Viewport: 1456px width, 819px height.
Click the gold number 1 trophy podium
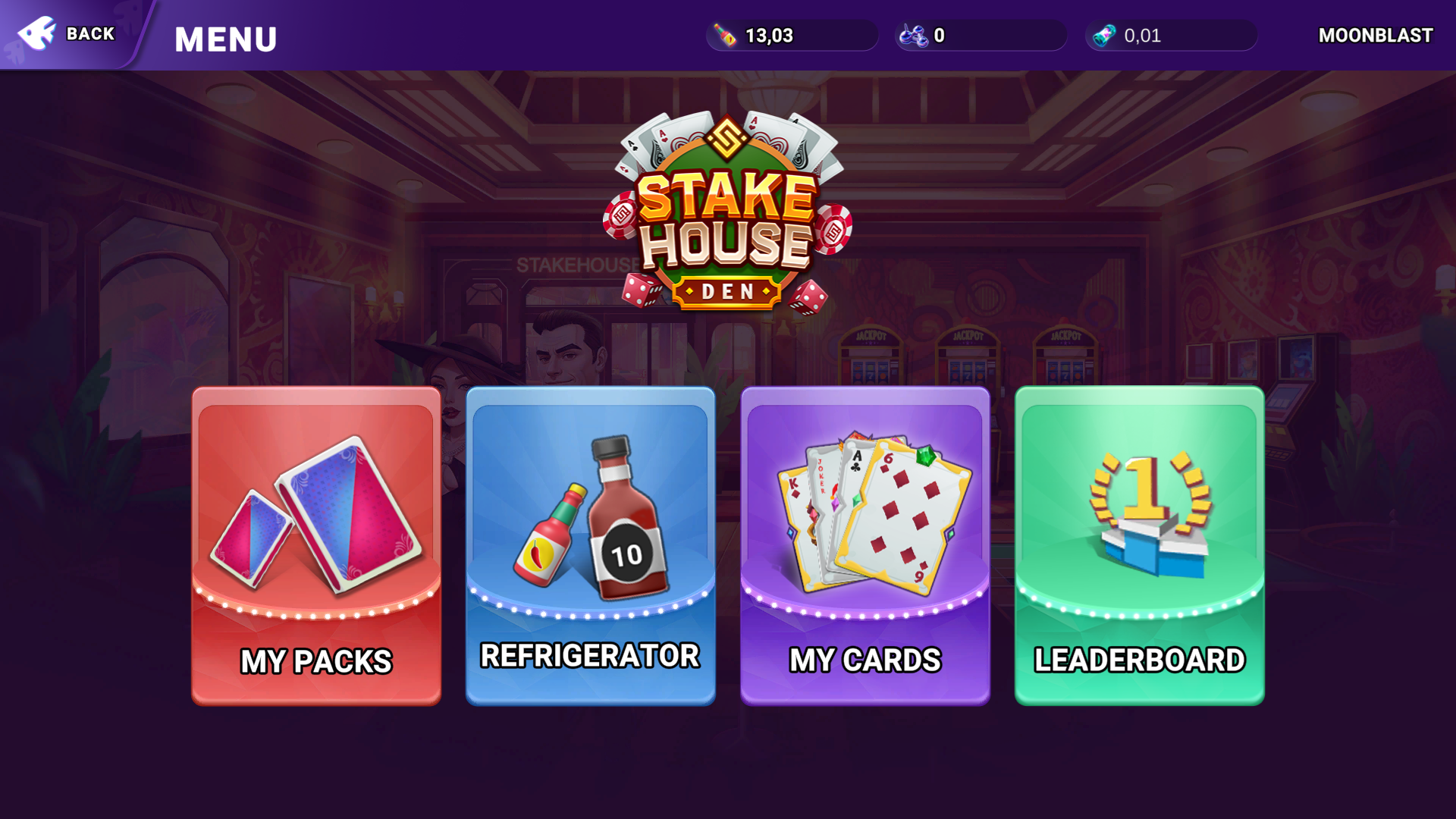1150,514
